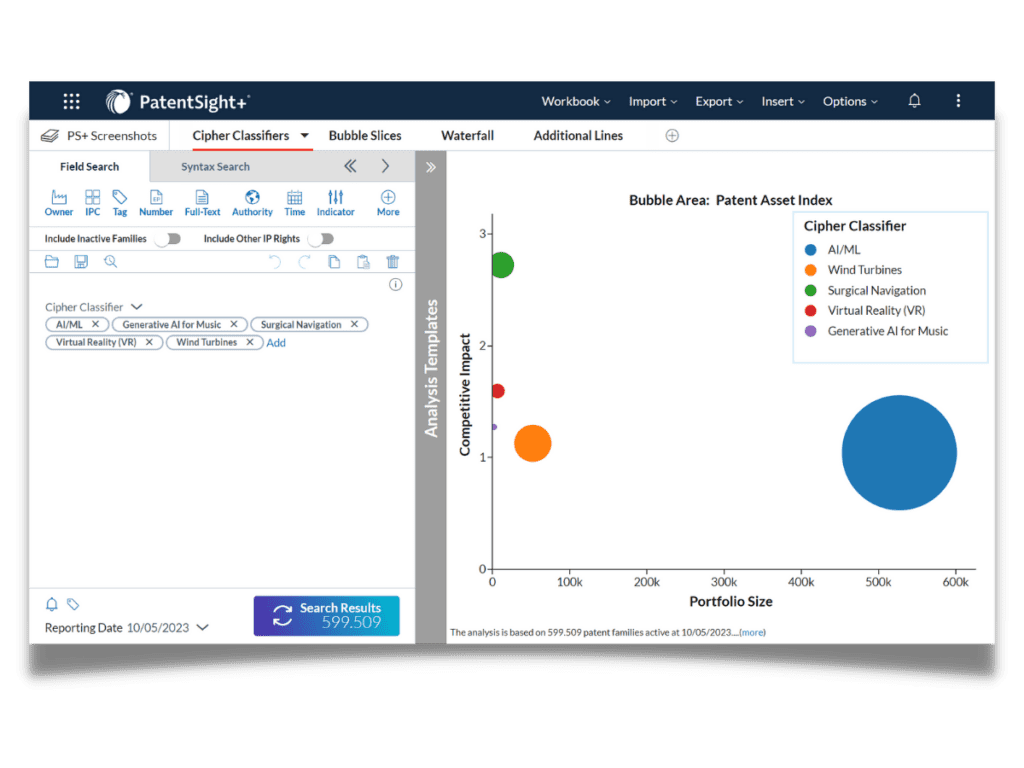This screenshot has height=768, width=1024.
Task: Open the Reporting Date dropdown
Action: [203, 628]
